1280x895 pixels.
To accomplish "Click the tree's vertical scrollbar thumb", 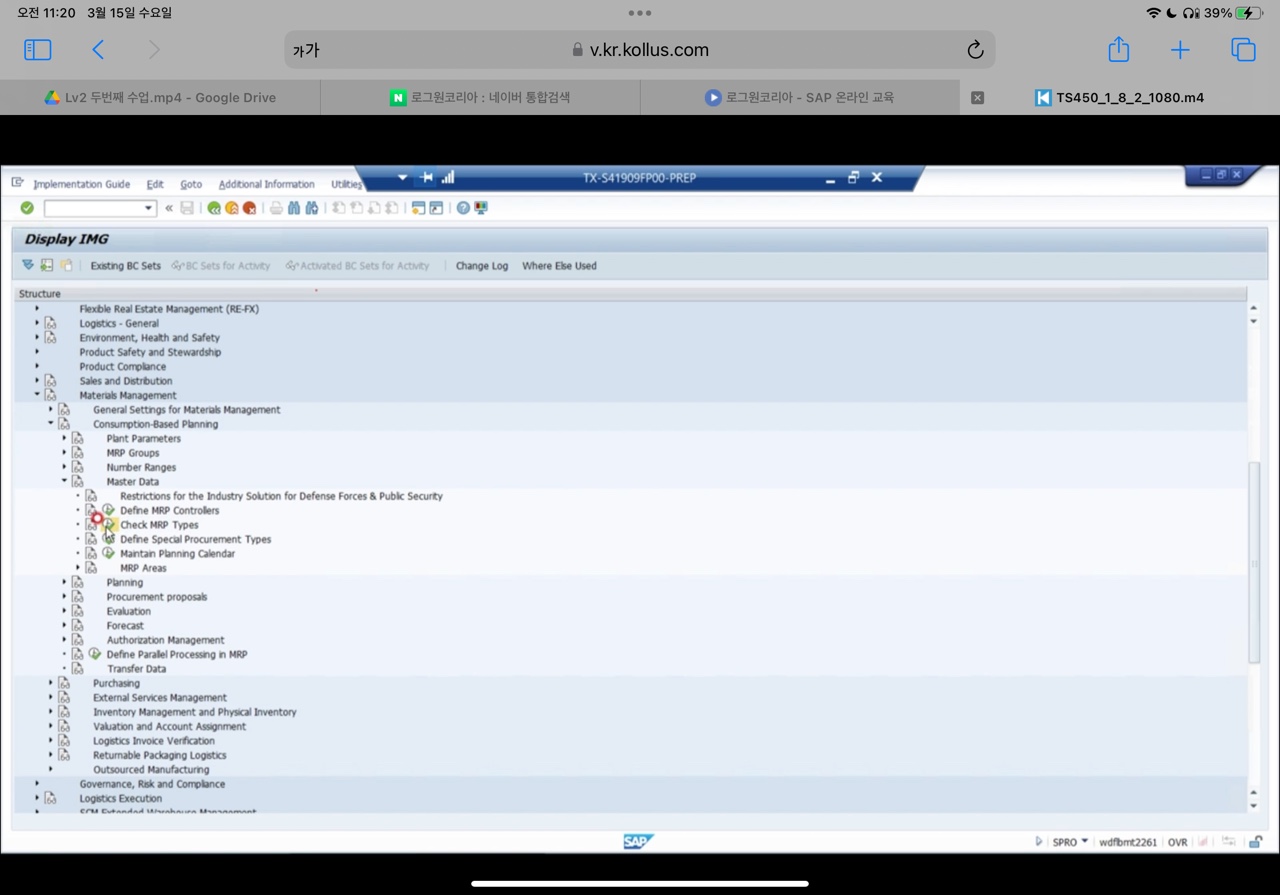I will (x=1254, y=561).
